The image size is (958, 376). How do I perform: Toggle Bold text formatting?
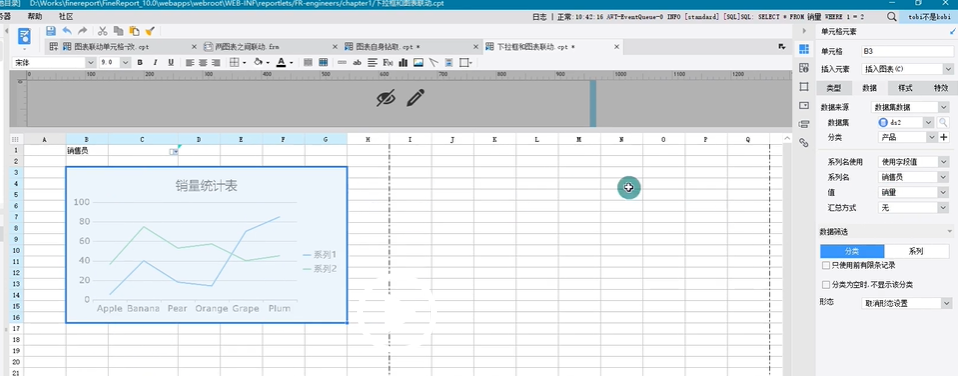point(140,62)
